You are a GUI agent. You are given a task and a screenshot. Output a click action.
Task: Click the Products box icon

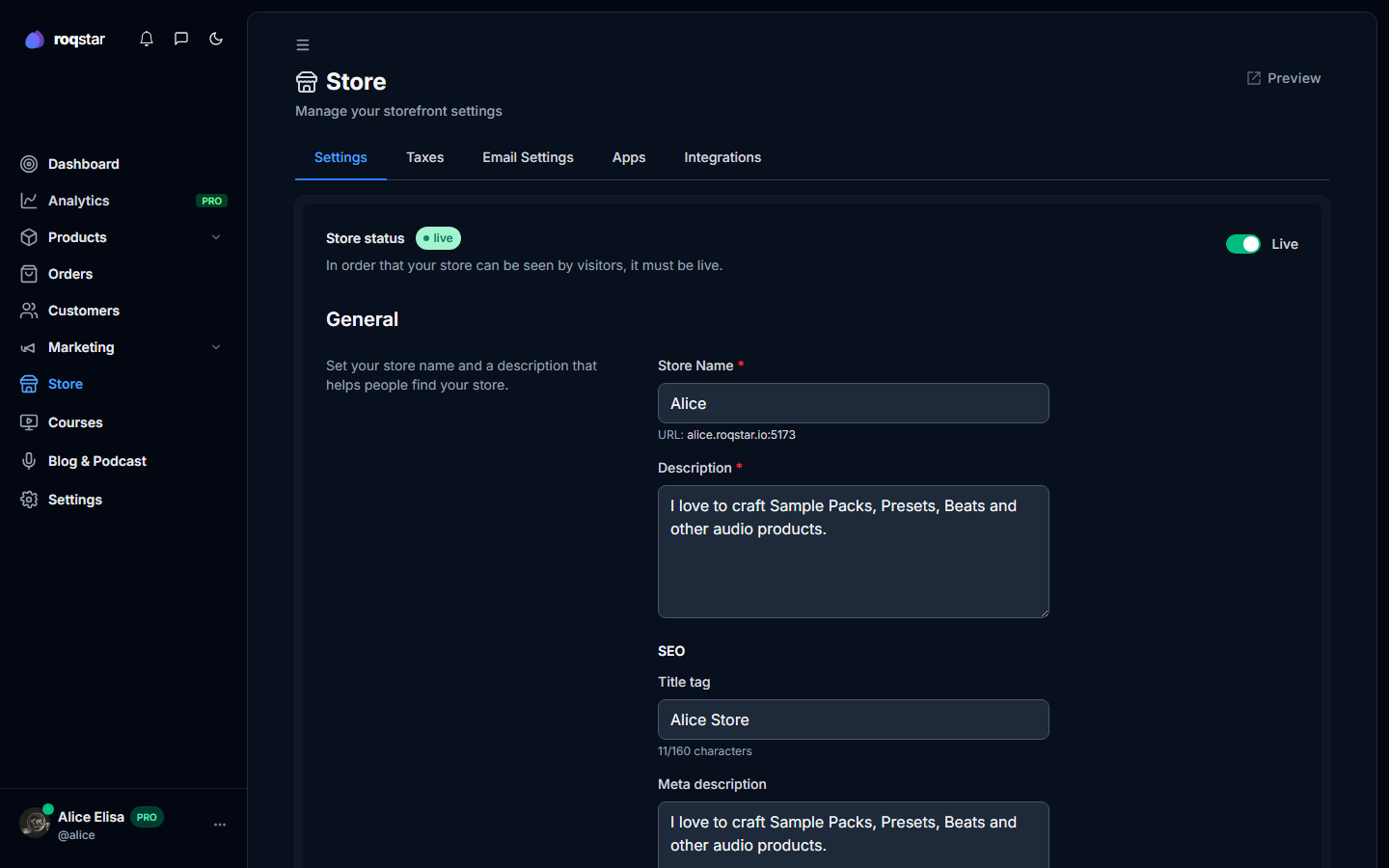(29, 237)
